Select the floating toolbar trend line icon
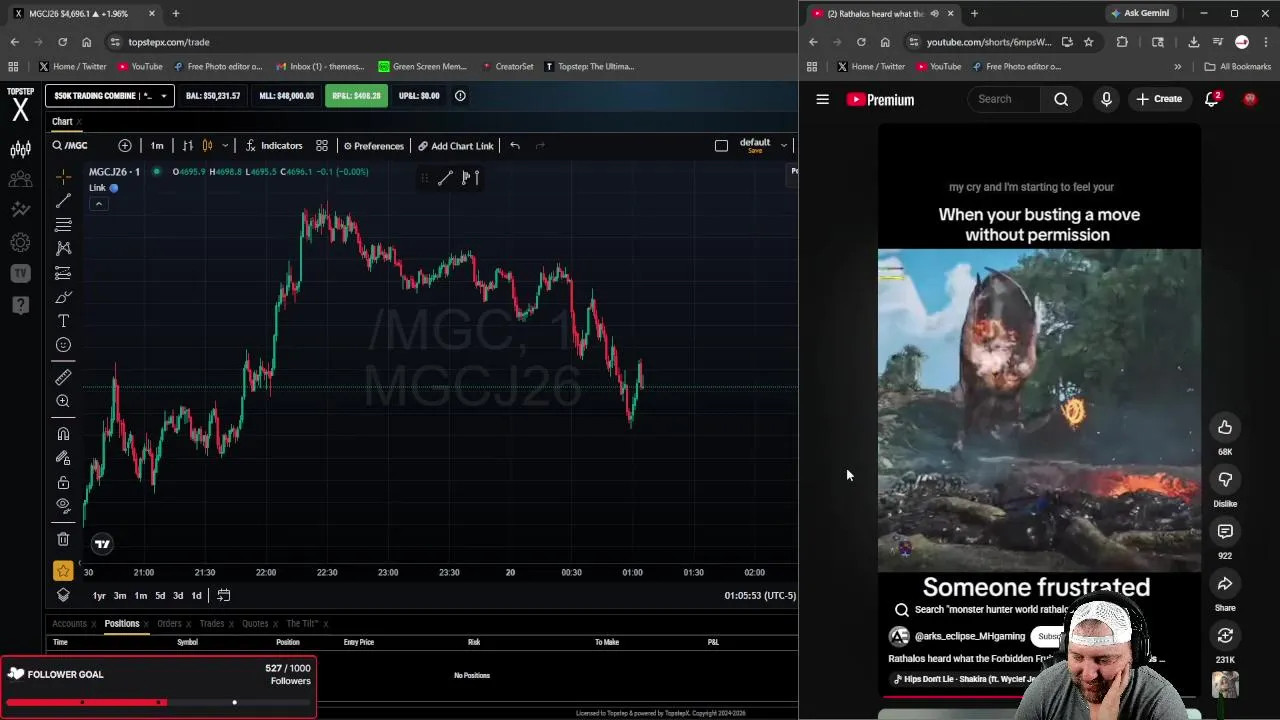 click(x=445, y=178)
